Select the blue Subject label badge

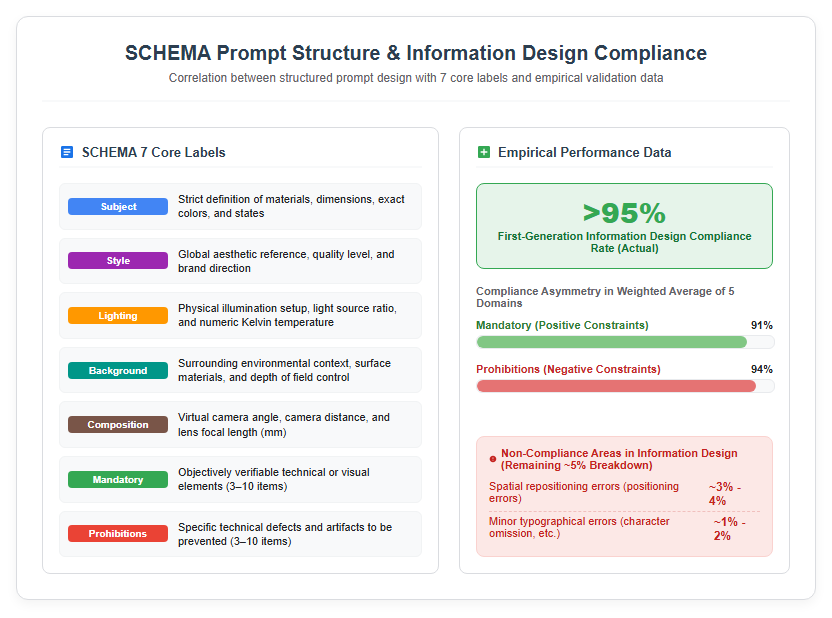click(x=118, y=206)
